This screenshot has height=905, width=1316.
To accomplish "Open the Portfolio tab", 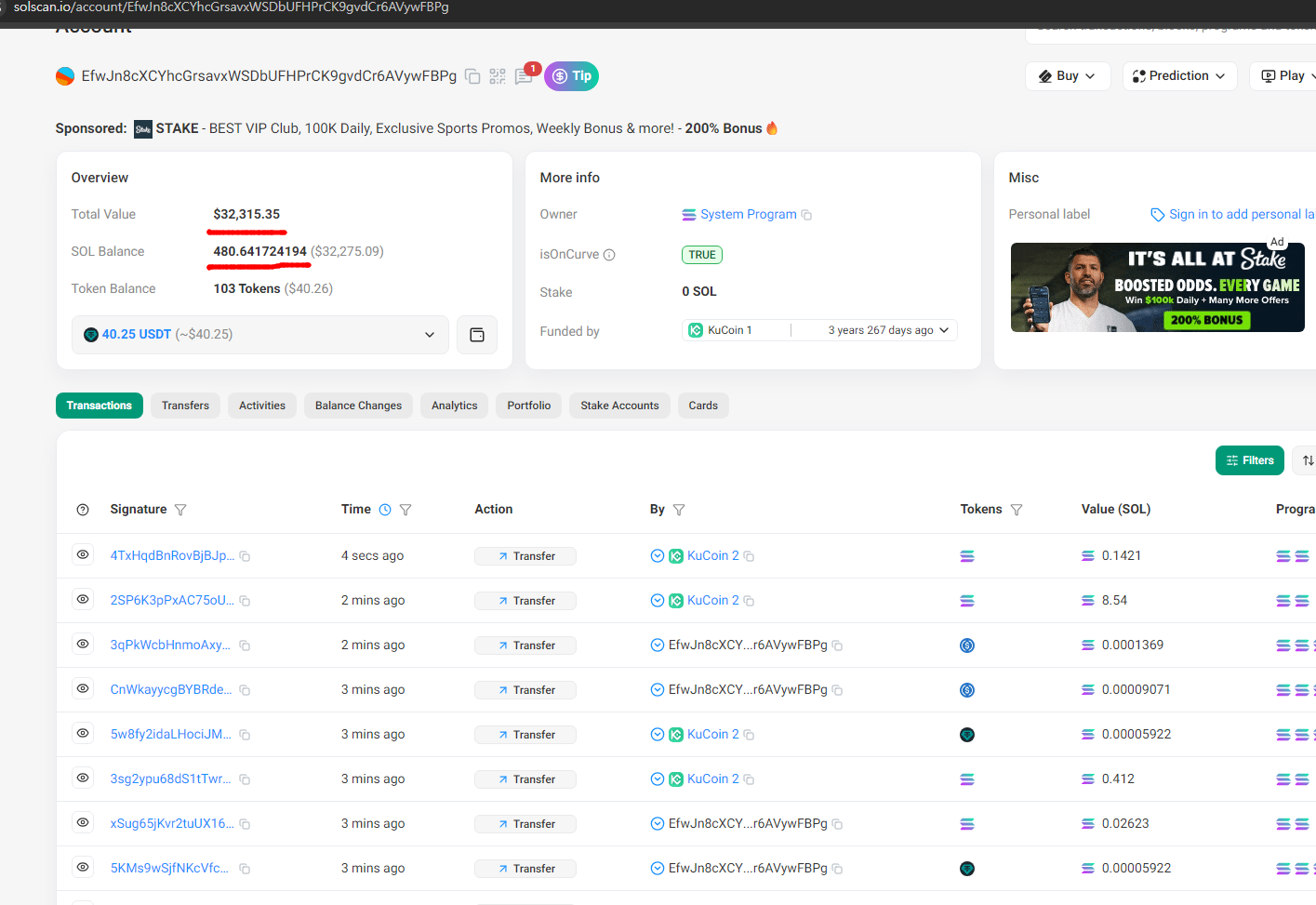I will coord(529,406).
